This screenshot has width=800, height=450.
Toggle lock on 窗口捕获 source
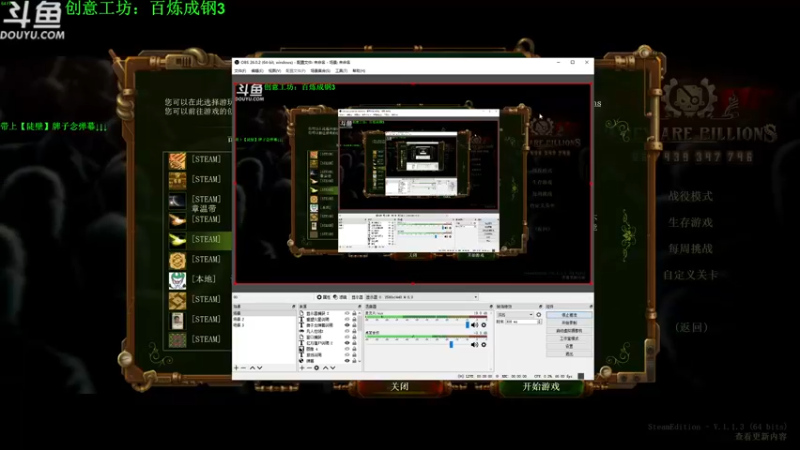point(355,337)
